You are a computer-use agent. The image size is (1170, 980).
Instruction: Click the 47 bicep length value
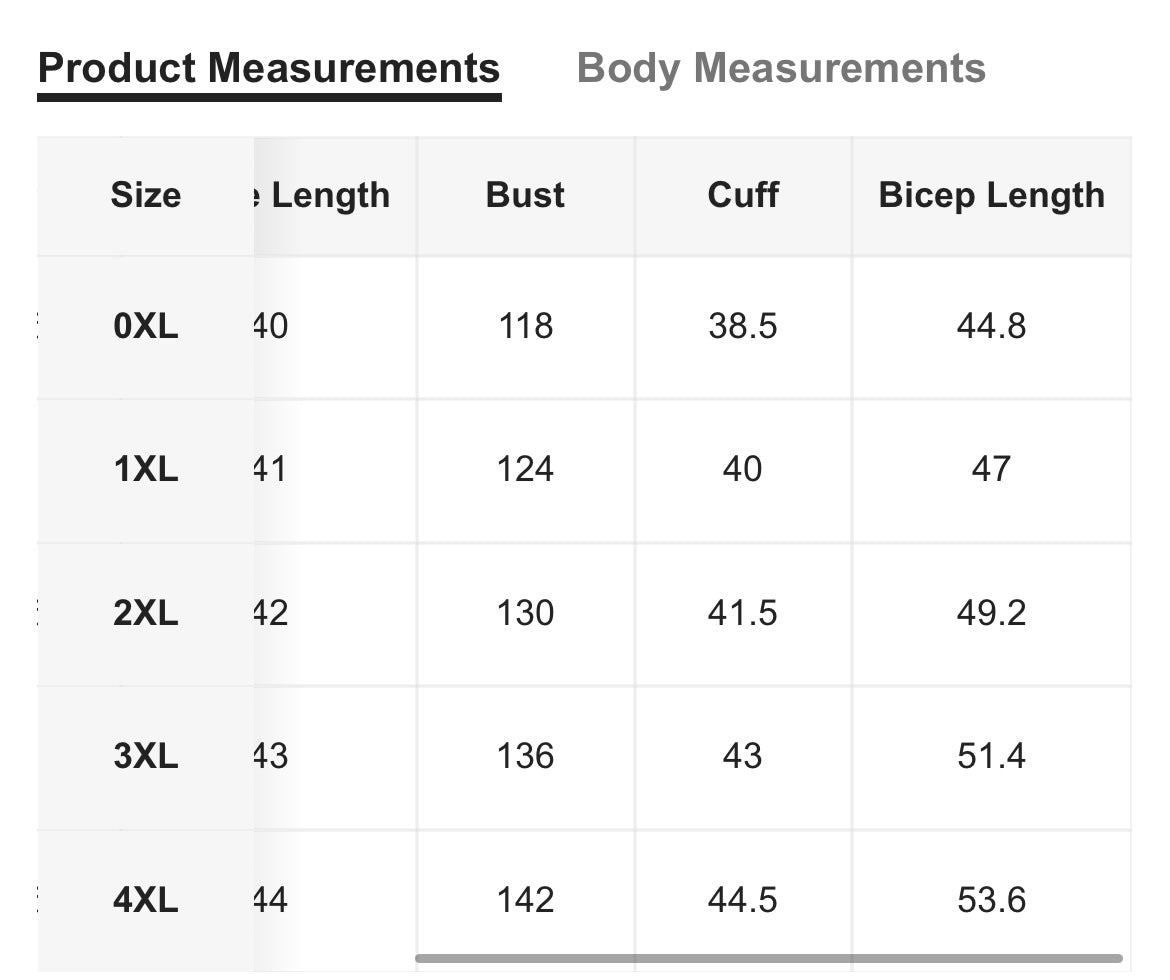pyautogui.click(x=992, y=470)
